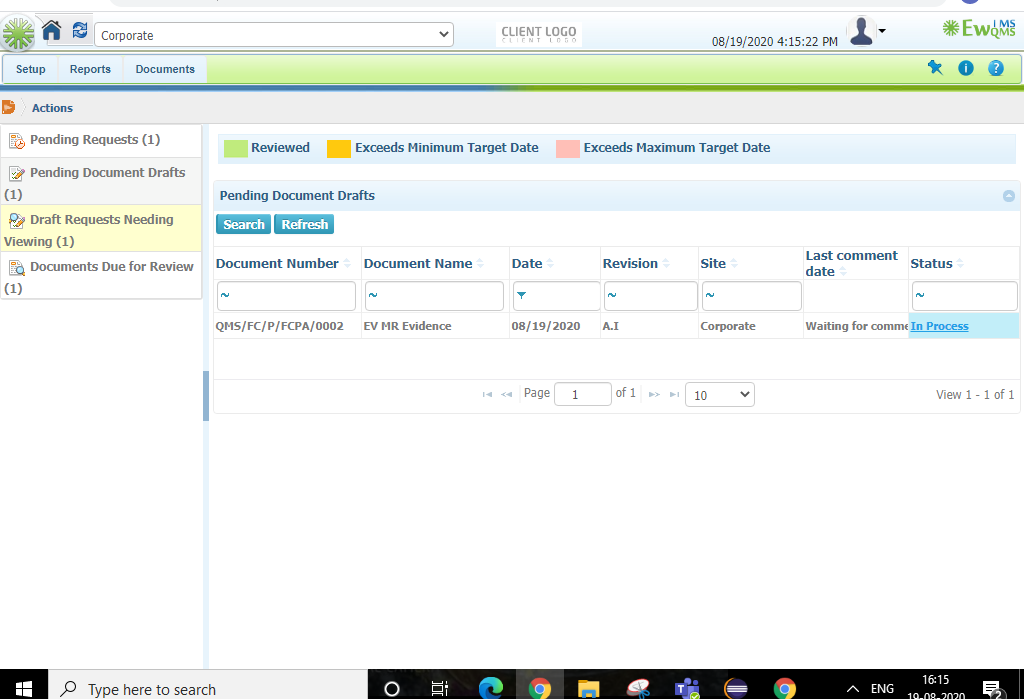The width and height of the screenshot is (1024, 699).
Task: Click the Page number input field
Action: [x=583, y=395]
